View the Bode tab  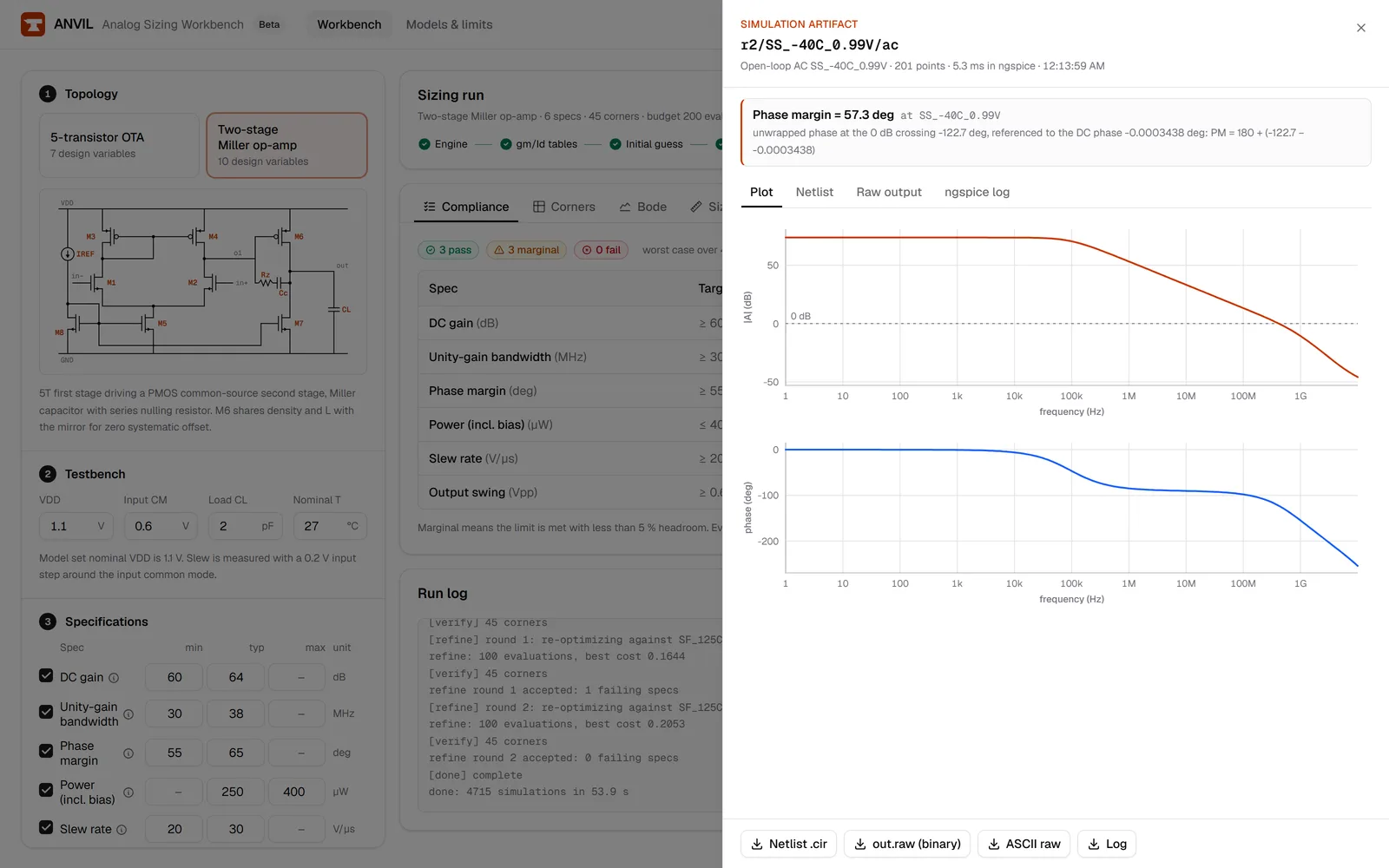click(643, 207)
